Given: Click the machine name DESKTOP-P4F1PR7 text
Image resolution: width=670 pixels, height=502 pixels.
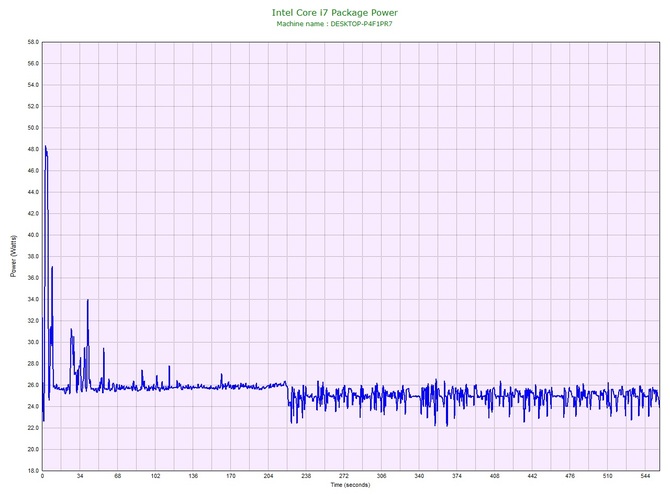Looking at the screenshot, I should [361, 24].
